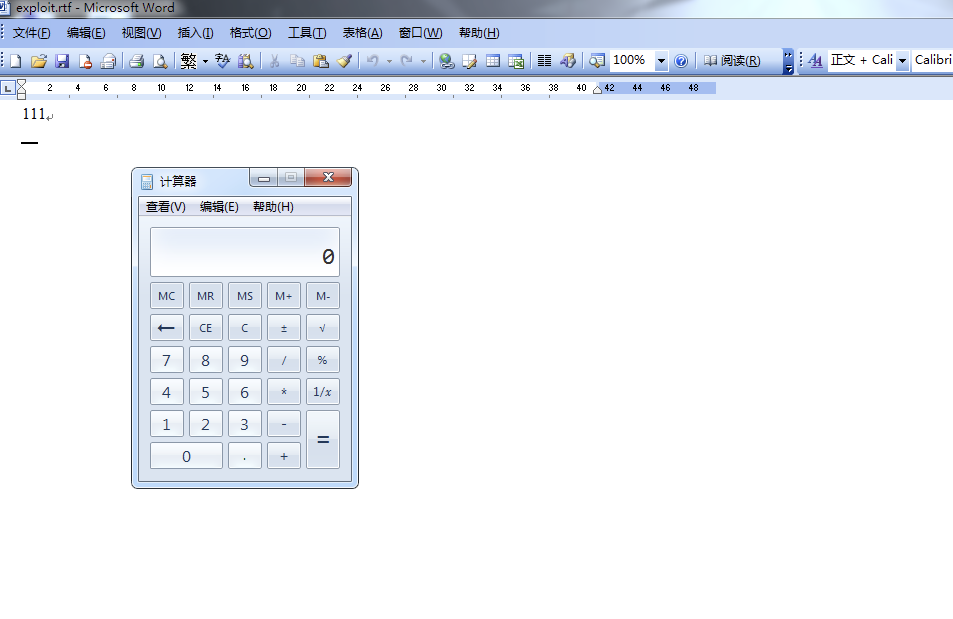Click calculator digit 7 button
This screenshot has width=953, height=619.
click(167, 360)
